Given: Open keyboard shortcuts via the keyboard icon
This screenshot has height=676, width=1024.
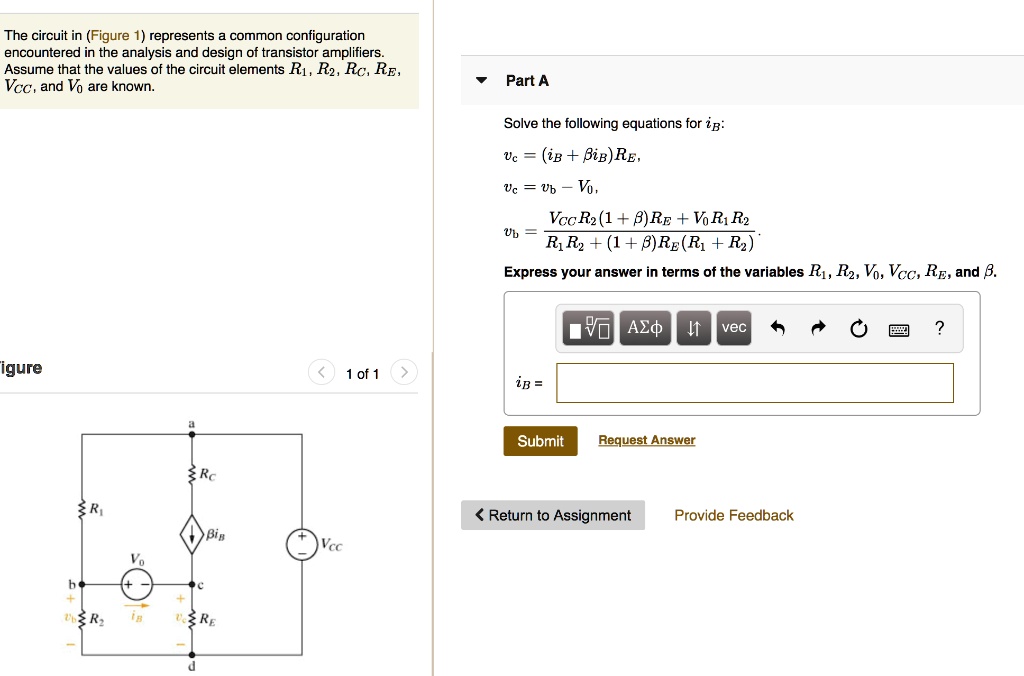Looking at the screenshot, I should (898, 328).
